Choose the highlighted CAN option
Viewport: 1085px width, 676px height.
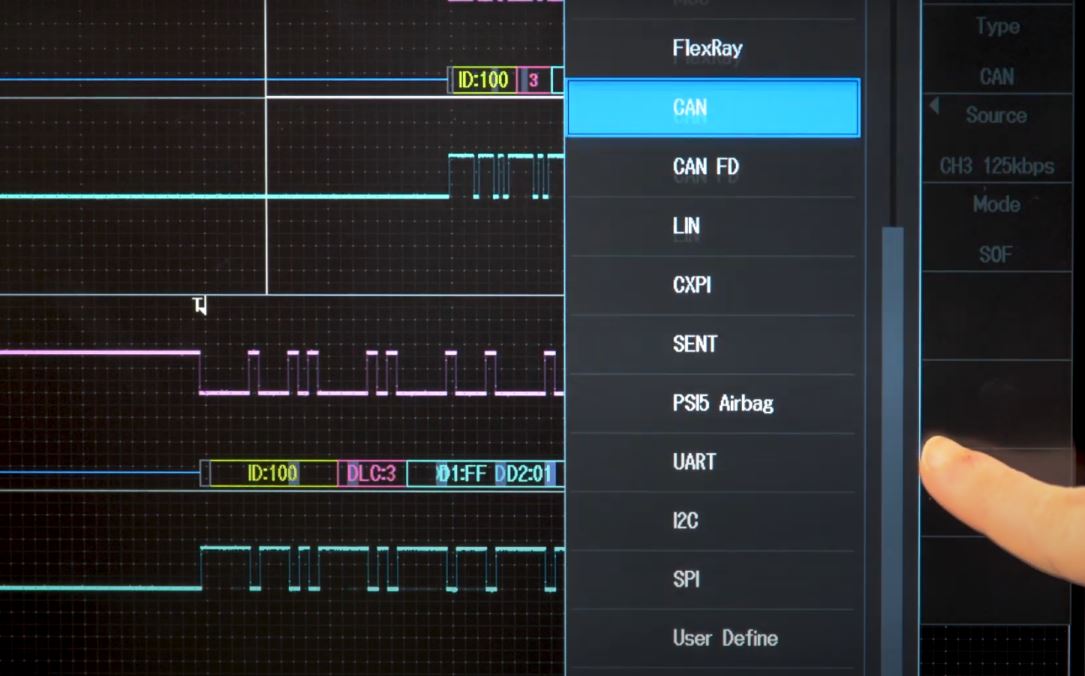click(712, 108)
